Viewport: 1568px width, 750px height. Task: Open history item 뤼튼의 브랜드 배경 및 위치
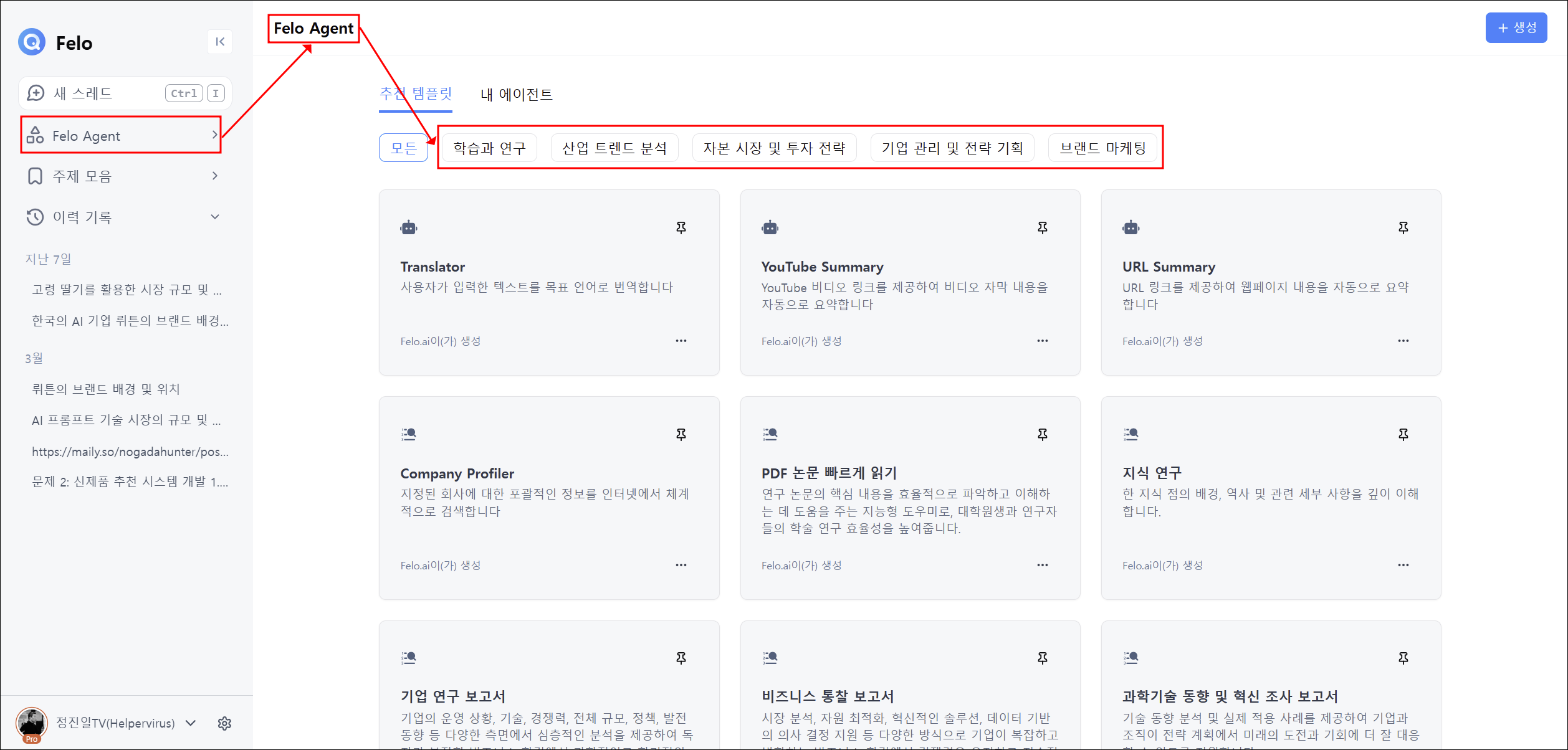(106, 389)
